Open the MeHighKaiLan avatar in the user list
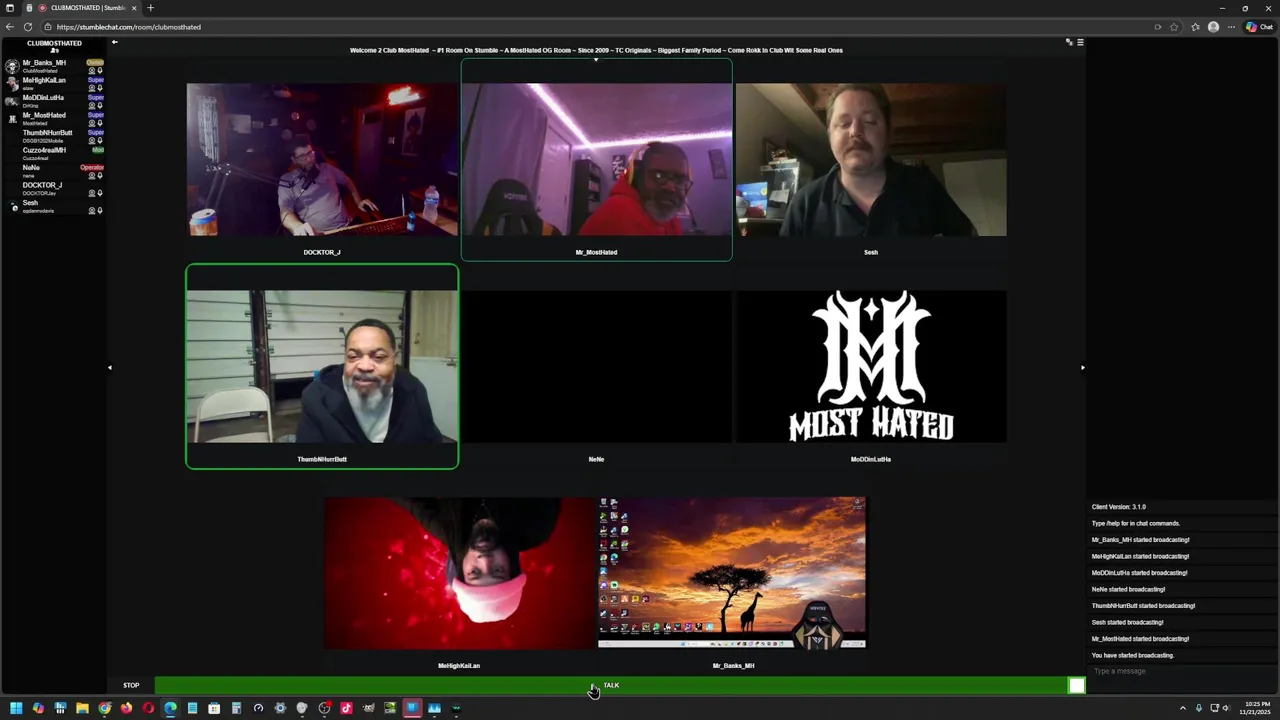This screenshot has height=720, width=1280. point(12,83)
